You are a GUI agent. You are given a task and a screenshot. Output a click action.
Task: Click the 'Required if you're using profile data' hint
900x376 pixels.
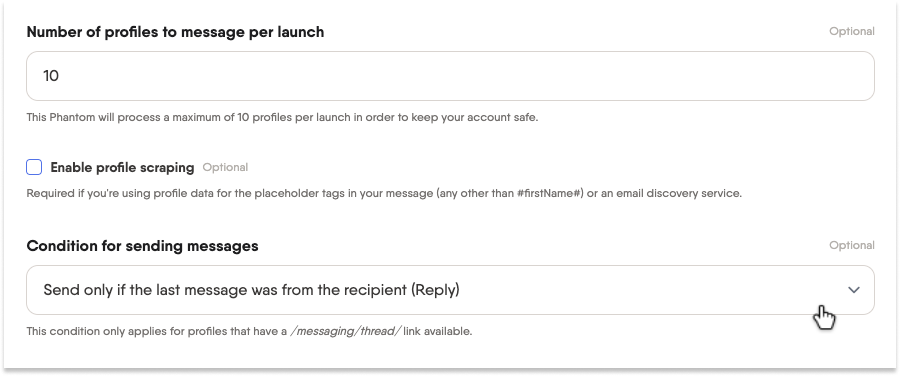(384, 193)
